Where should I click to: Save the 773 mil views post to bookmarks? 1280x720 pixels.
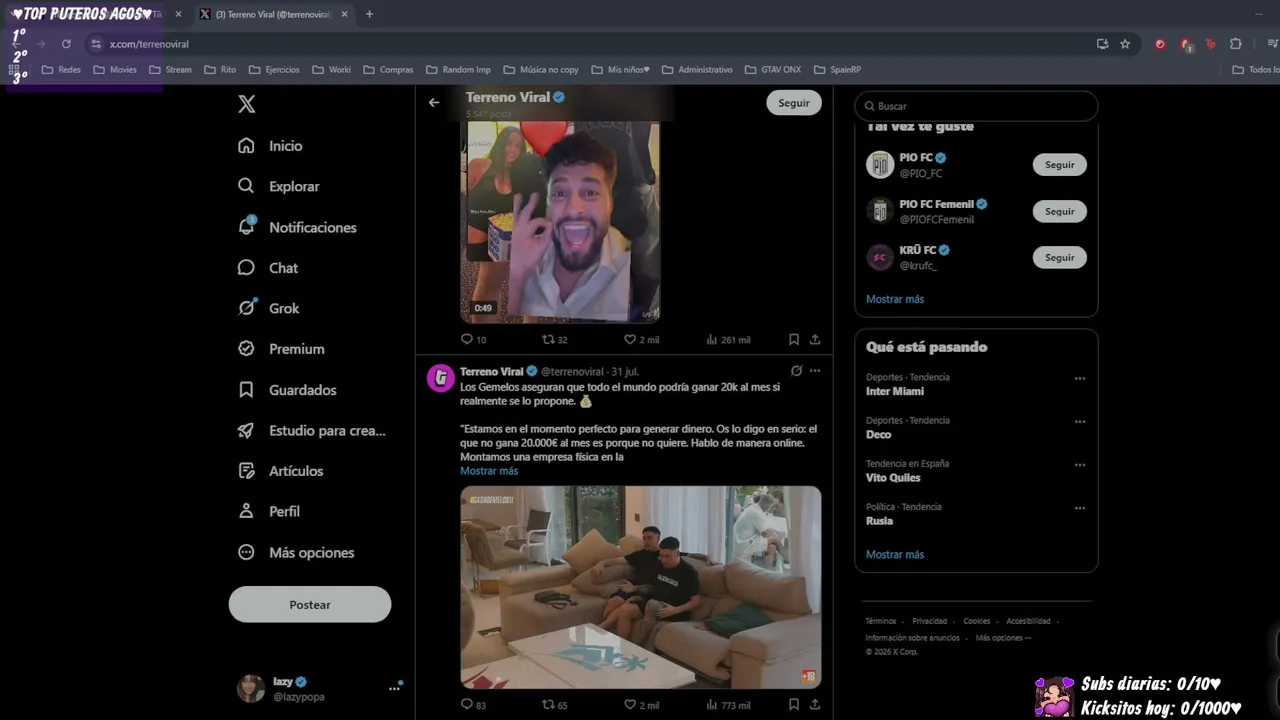[x=793, y=704]
